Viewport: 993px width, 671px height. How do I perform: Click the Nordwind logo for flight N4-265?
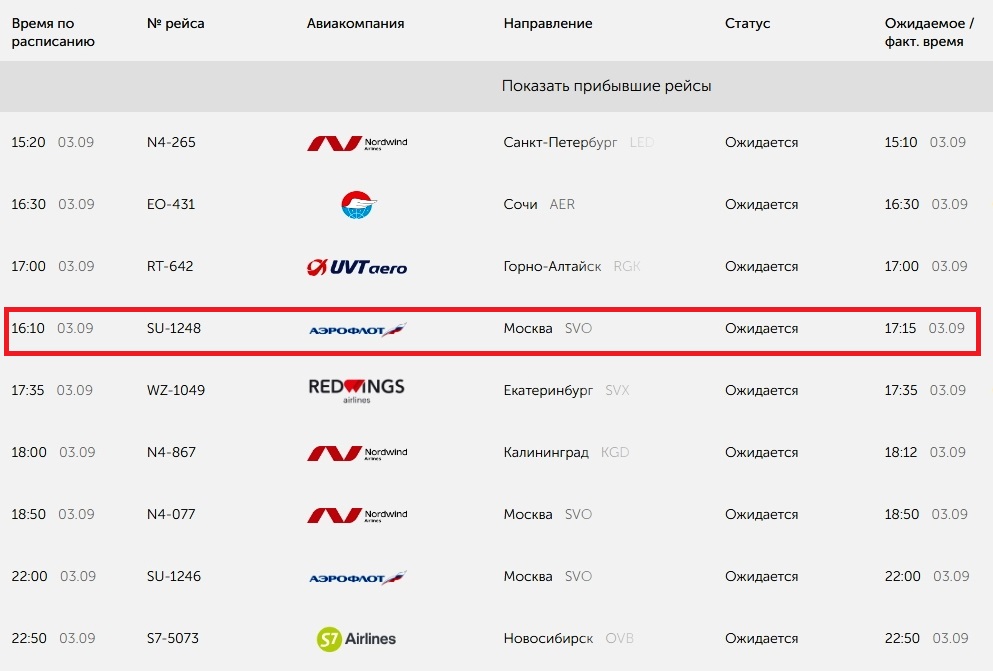[357, 143]
